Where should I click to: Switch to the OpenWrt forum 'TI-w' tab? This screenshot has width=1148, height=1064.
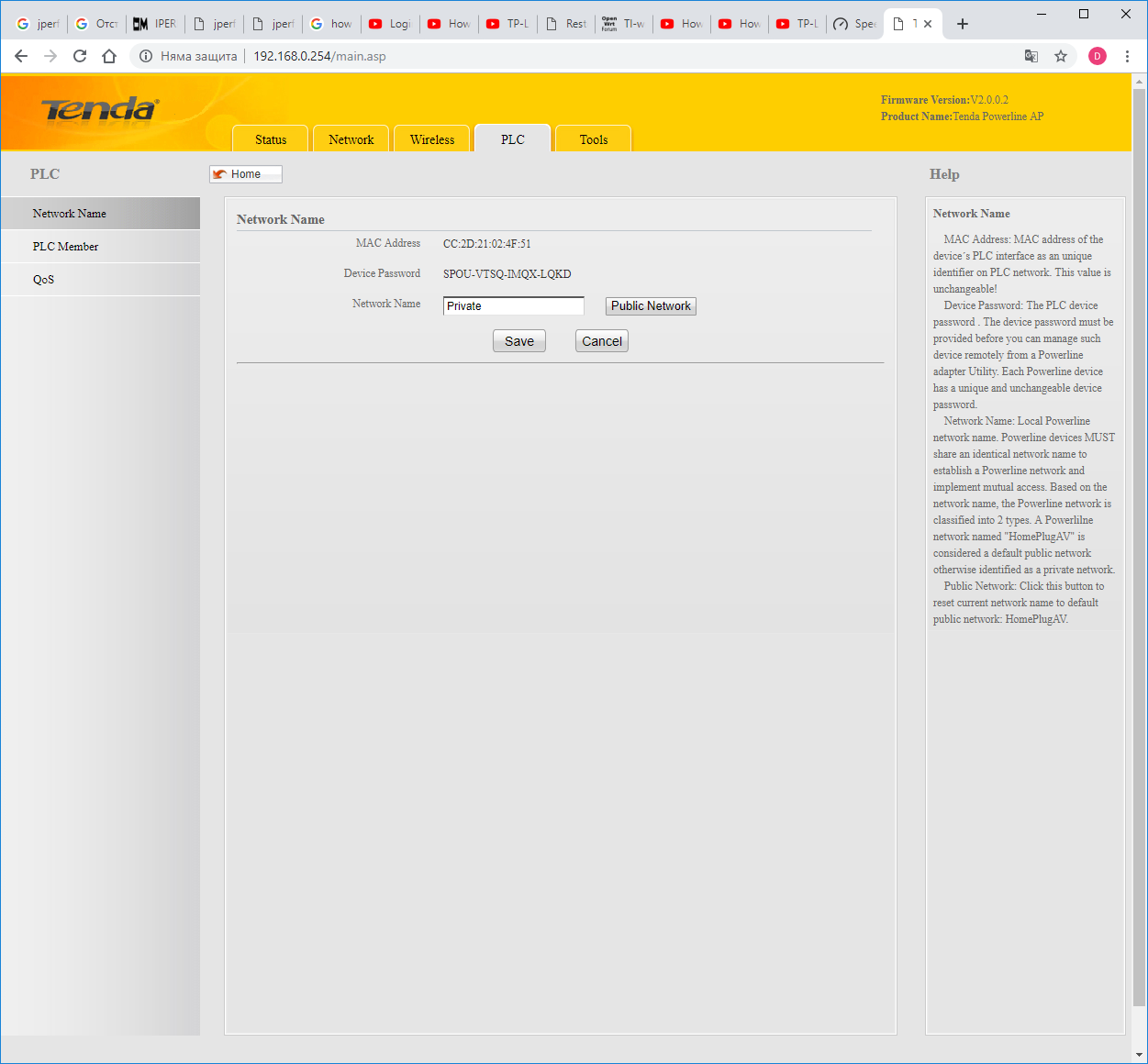pyautogui.click(x=624, y=24)
